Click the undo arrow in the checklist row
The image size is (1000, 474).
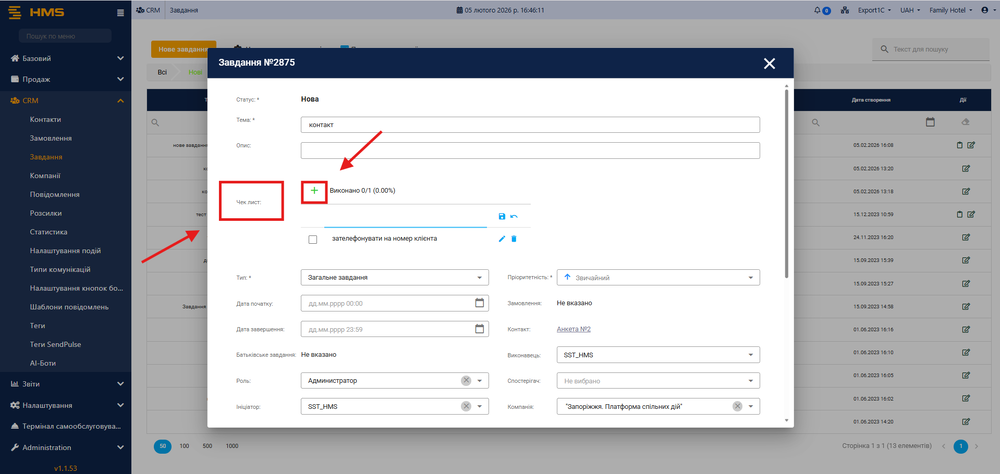(514, 216)
